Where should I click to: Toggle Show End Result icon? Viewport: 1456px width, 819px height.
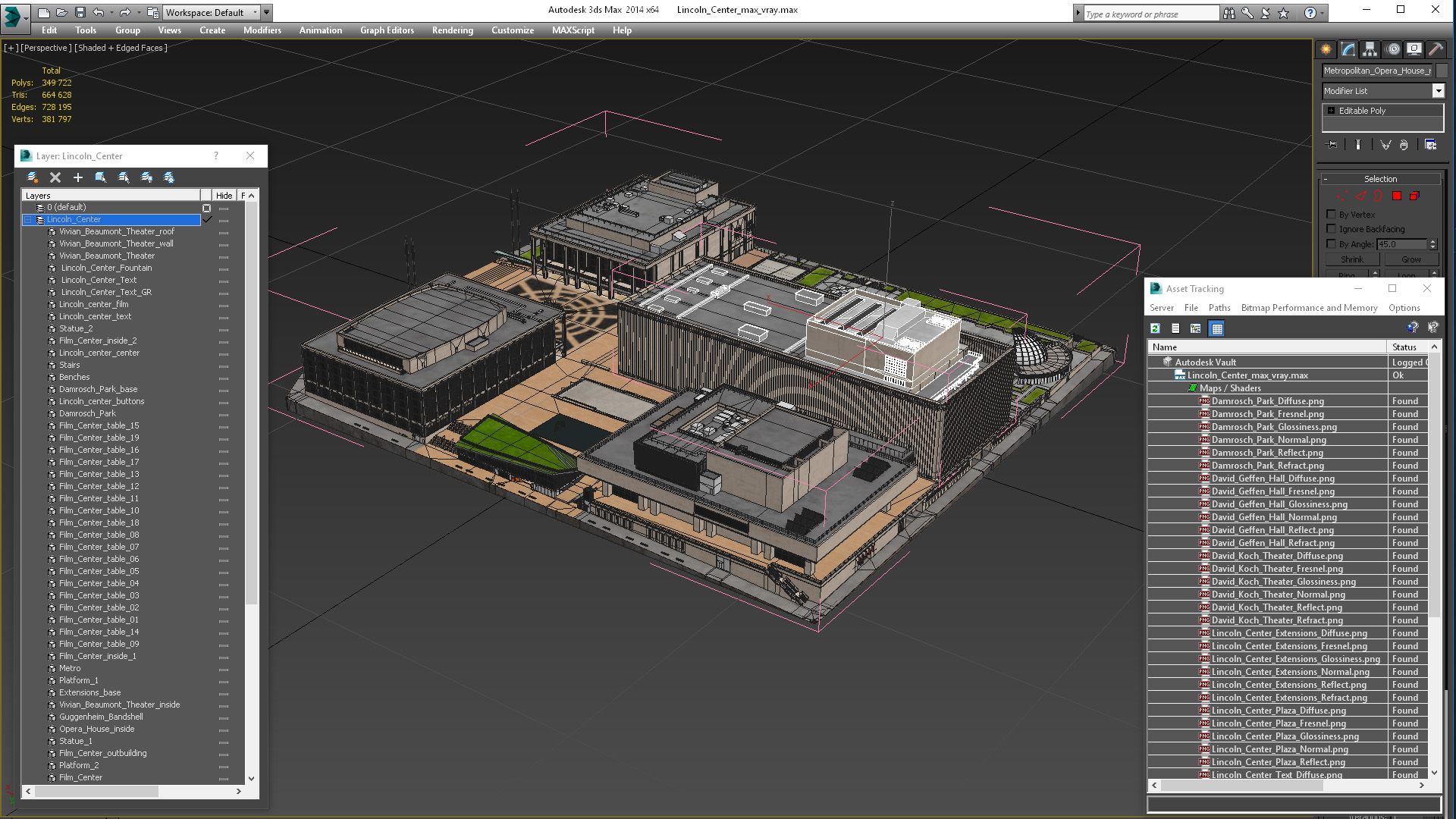click(x=1357, y=145)
